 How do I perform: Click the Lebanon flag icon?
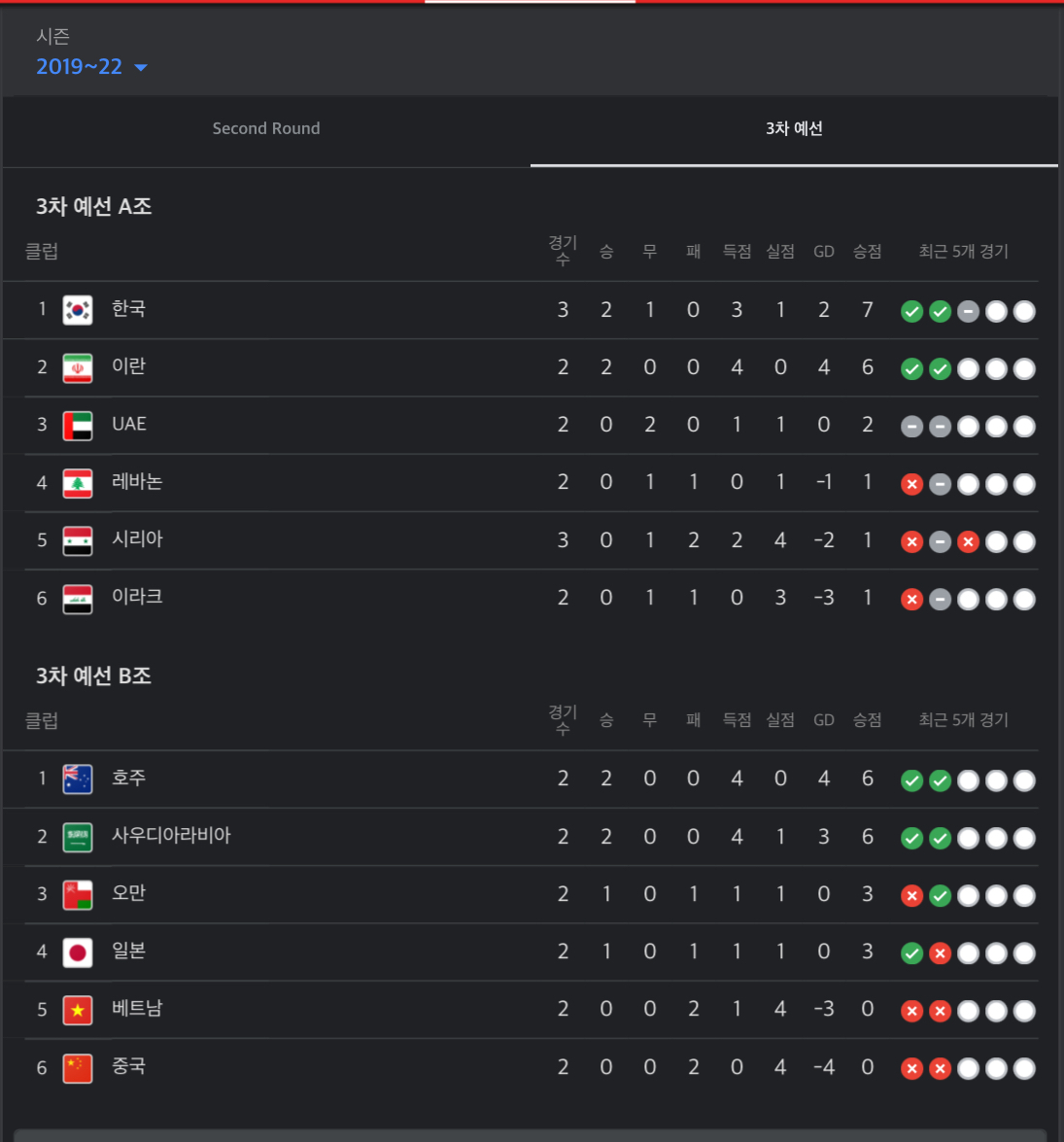pyautogui.click(x=77, y=483)
